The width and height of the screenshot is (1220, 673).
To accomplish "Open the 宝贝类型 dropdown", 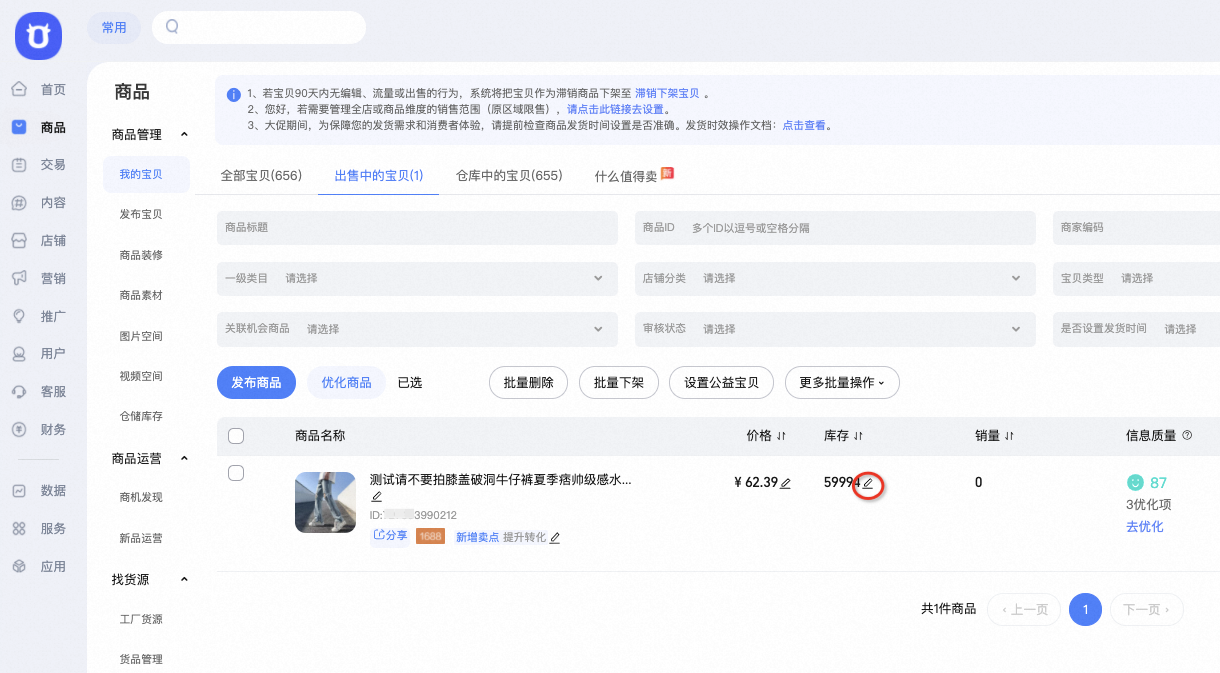I will click(1136, 278).
